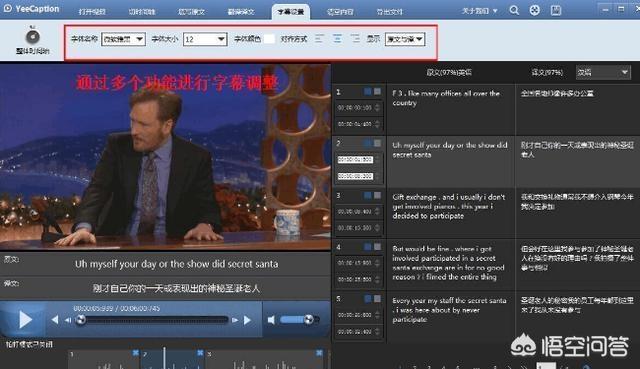The height and width of the screenshot is (369, 640).
Task: Adjust row 1 start time stepper
Action: tap(377, 107)
